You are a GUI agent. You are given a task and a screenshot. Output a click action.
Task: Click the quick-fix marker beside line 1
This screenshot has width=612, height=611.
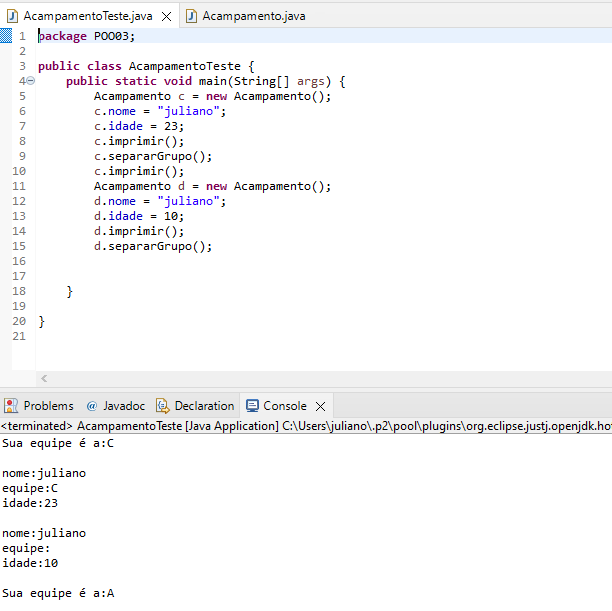6,36
